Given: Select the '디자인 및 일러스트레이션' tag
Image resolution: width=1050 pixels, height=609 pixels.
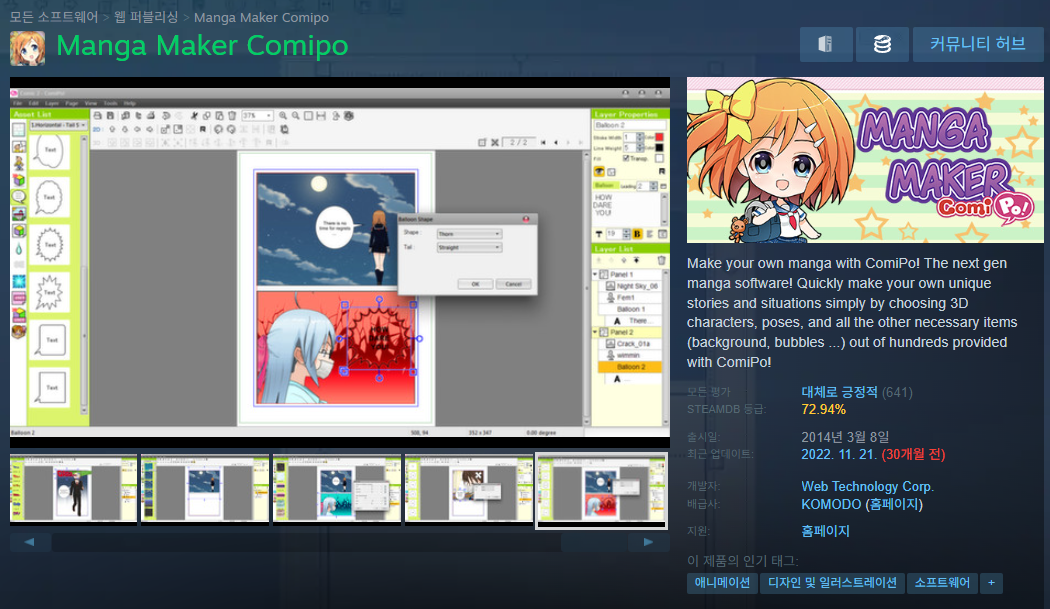Looking at the screenshot, I should click(x=832, y=583).
